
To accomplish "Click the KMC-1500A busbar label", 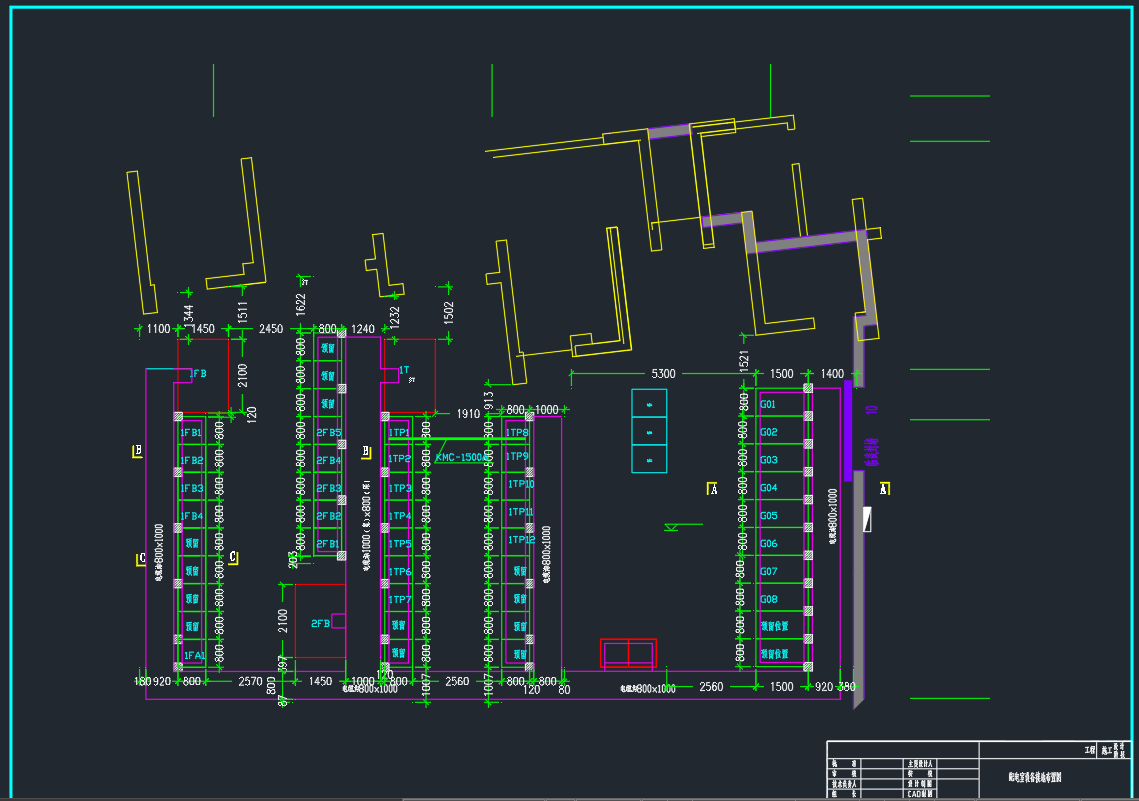I will (463, 457).
